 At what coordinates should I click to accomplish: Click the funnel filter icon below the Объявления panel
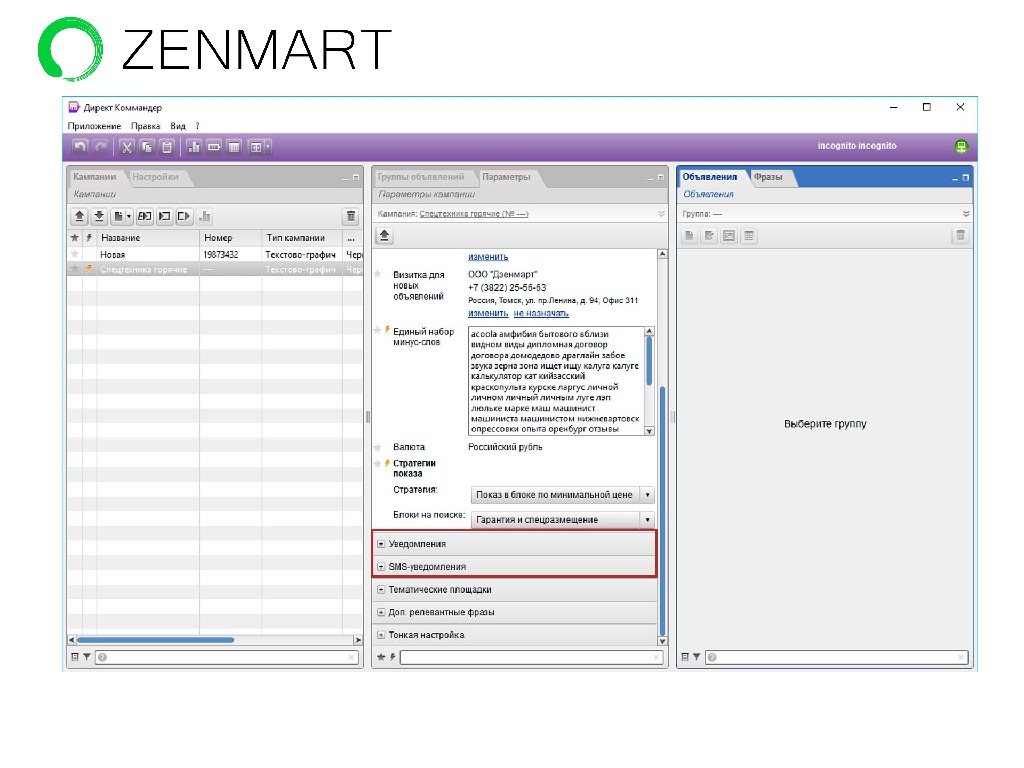(x=696, y=657)
